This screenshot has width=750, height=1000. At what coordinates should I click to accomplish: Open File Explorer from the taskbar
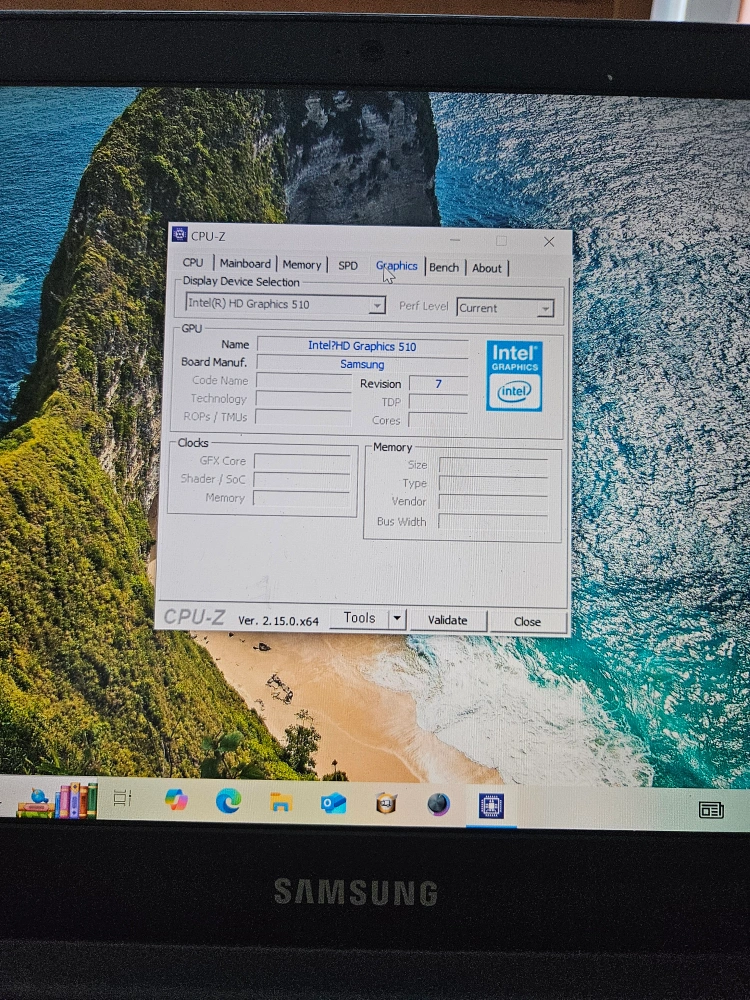click(281, 802)
